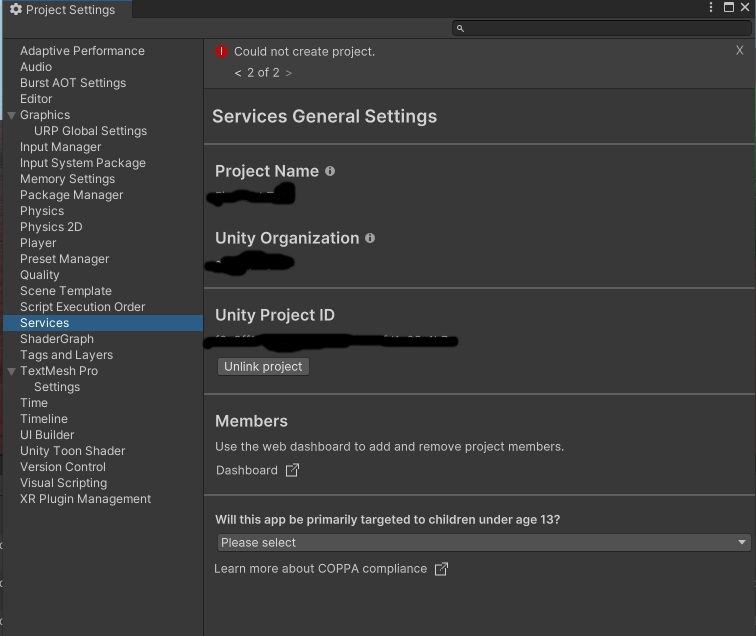
Task: Click info icon next to Unity Organization
Action: click(370, 238)
